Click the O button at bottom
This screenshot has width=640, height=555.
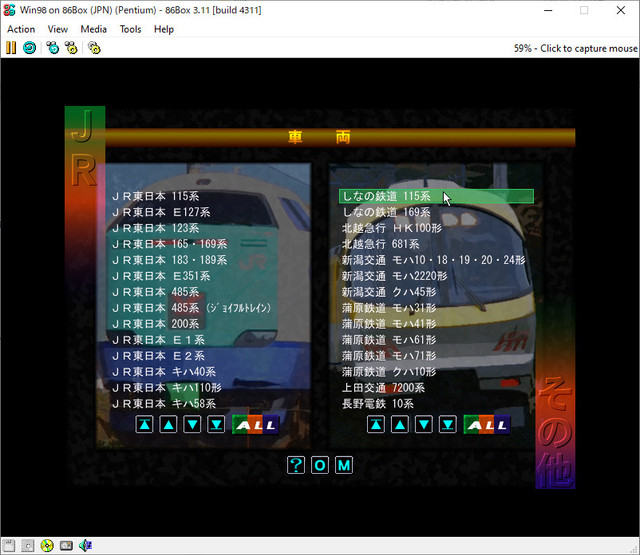coord(320,465)
